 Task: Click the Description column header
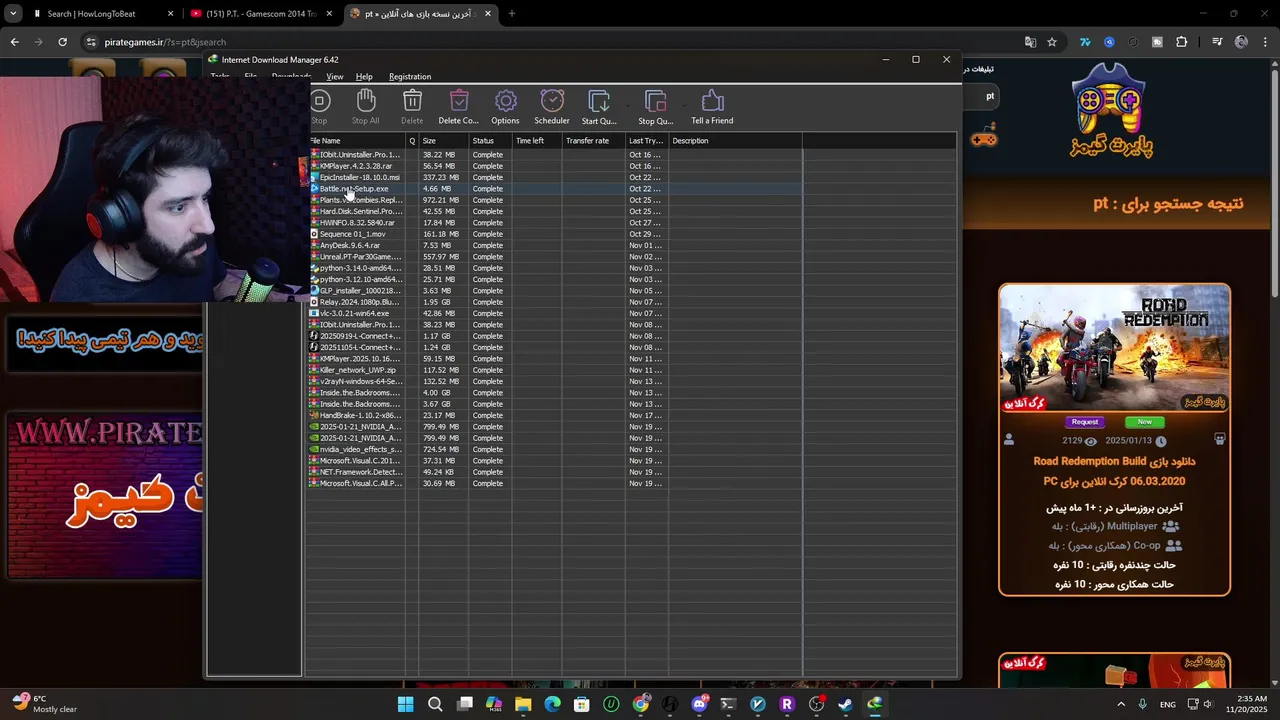(735, 141)
